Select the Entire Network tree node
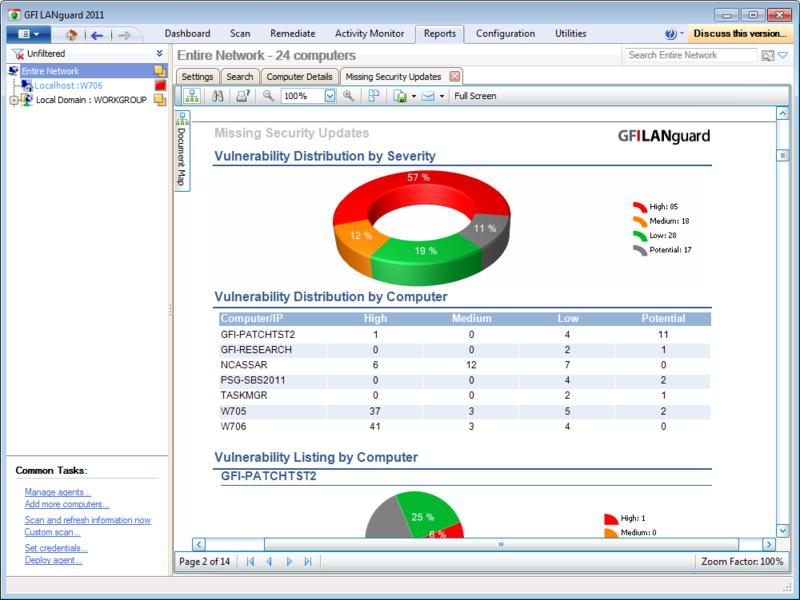Screen dimensions: 800x600 [x=50, y=71]
